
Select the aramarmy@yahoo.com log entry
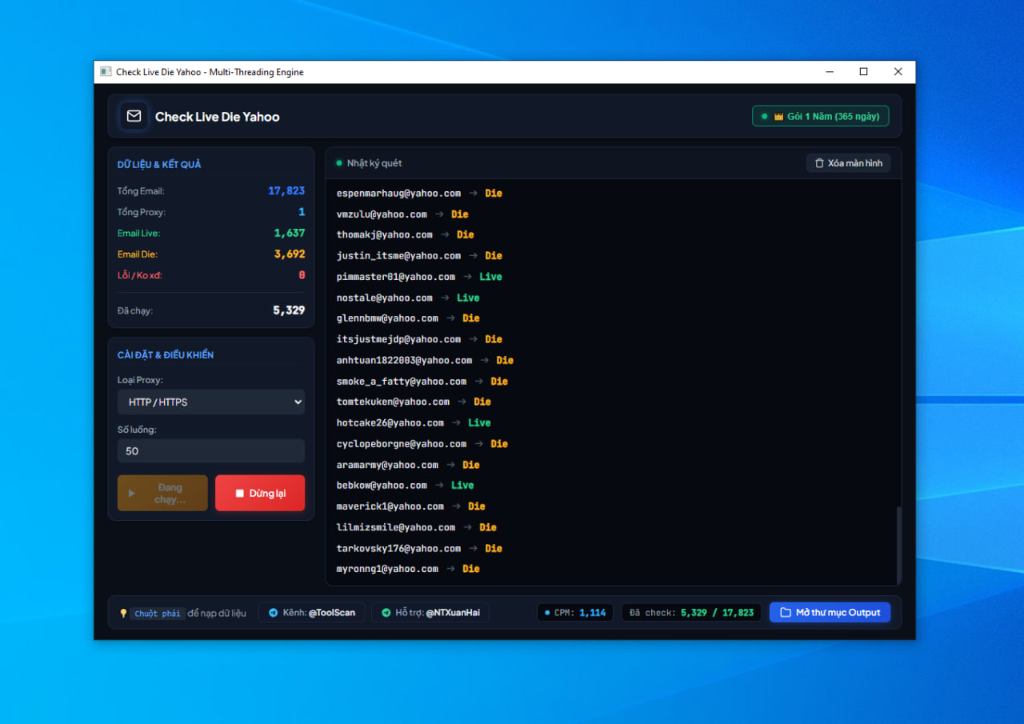(x=408, y=465)
